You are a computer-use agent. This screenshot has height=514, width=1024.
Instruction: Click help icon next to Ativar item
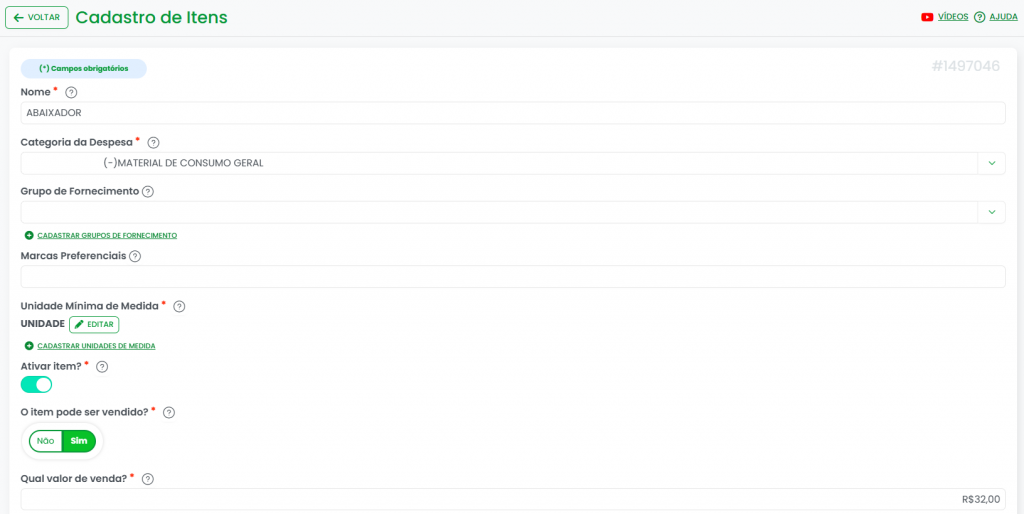102,367
